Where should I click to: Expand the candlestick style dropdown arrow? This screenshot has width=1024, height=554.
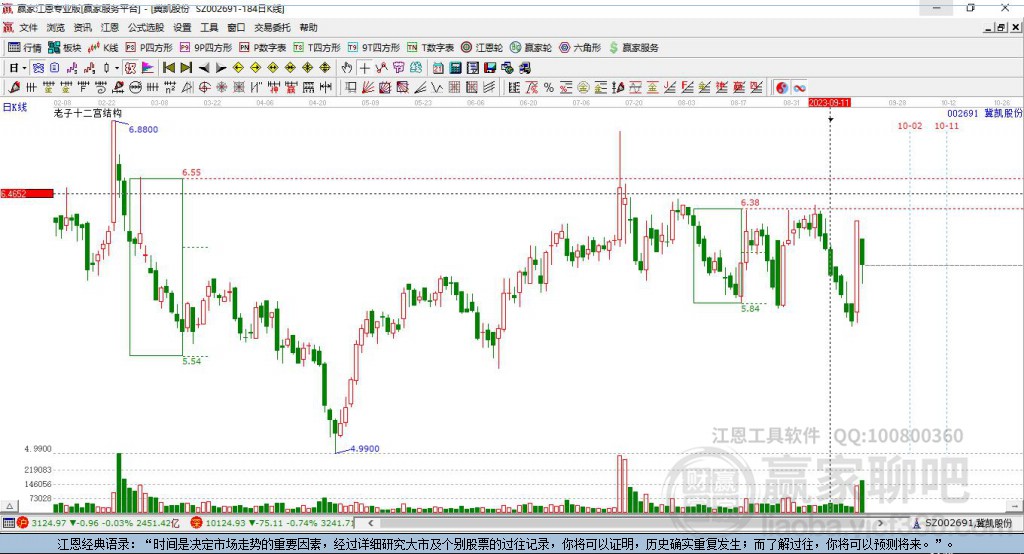coord(117,68)
